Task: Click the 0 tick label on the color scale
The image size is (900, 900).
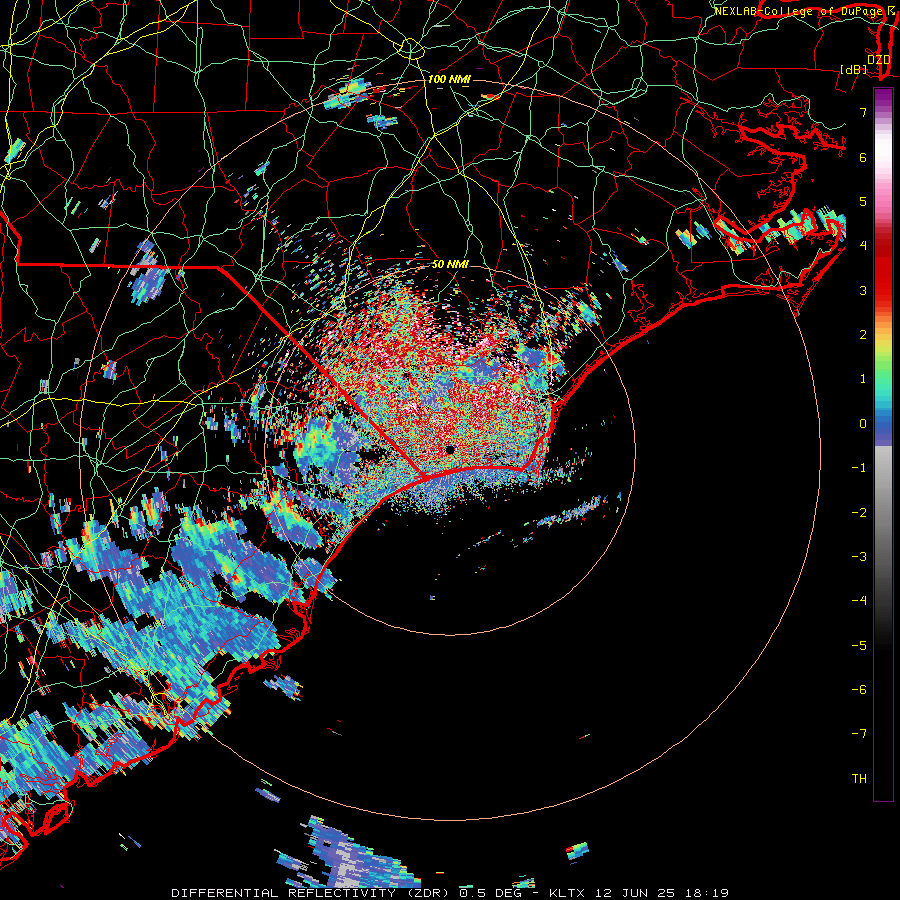Action: click(863, 424)
